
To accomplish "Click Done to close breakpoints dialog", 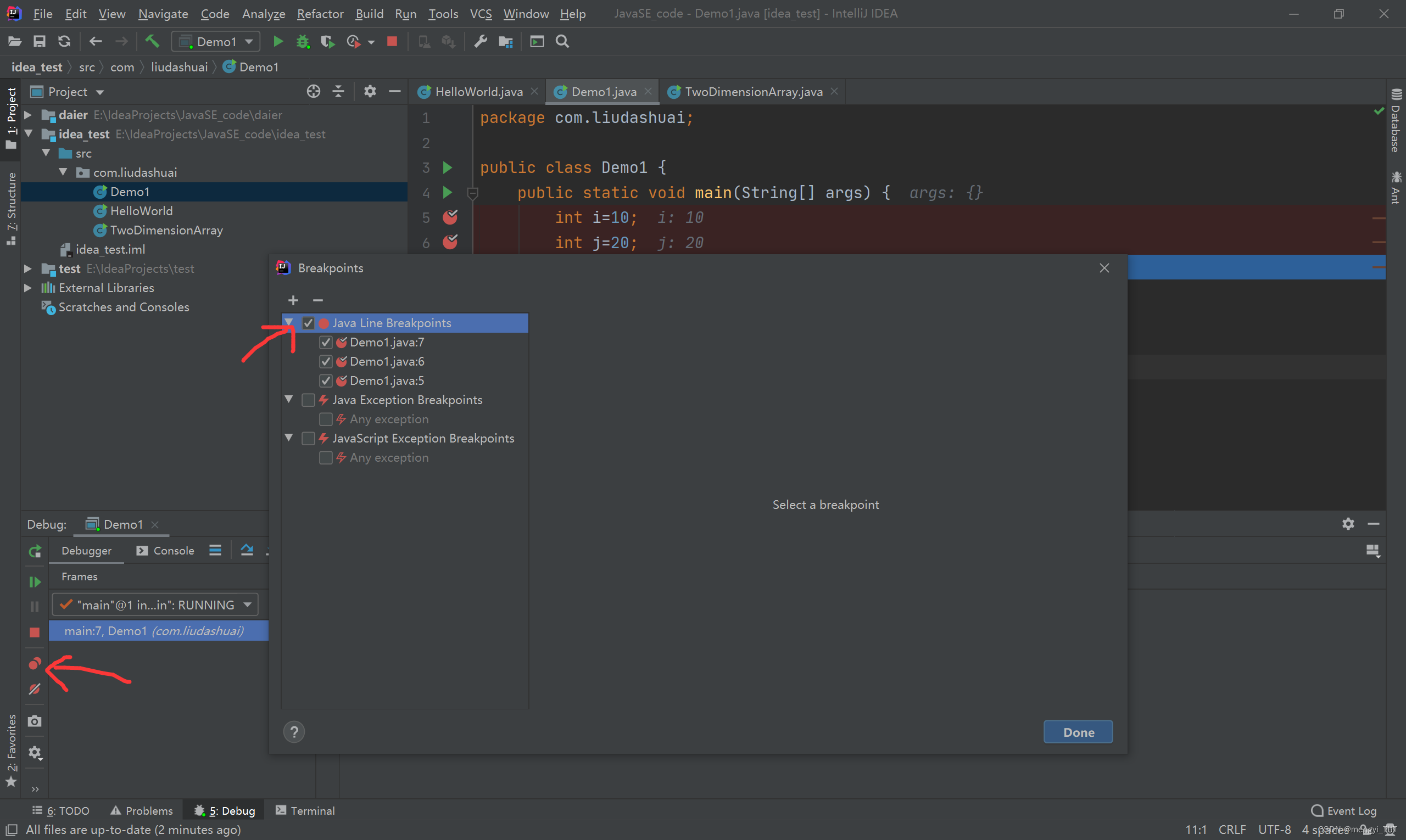I will 1078,730.
